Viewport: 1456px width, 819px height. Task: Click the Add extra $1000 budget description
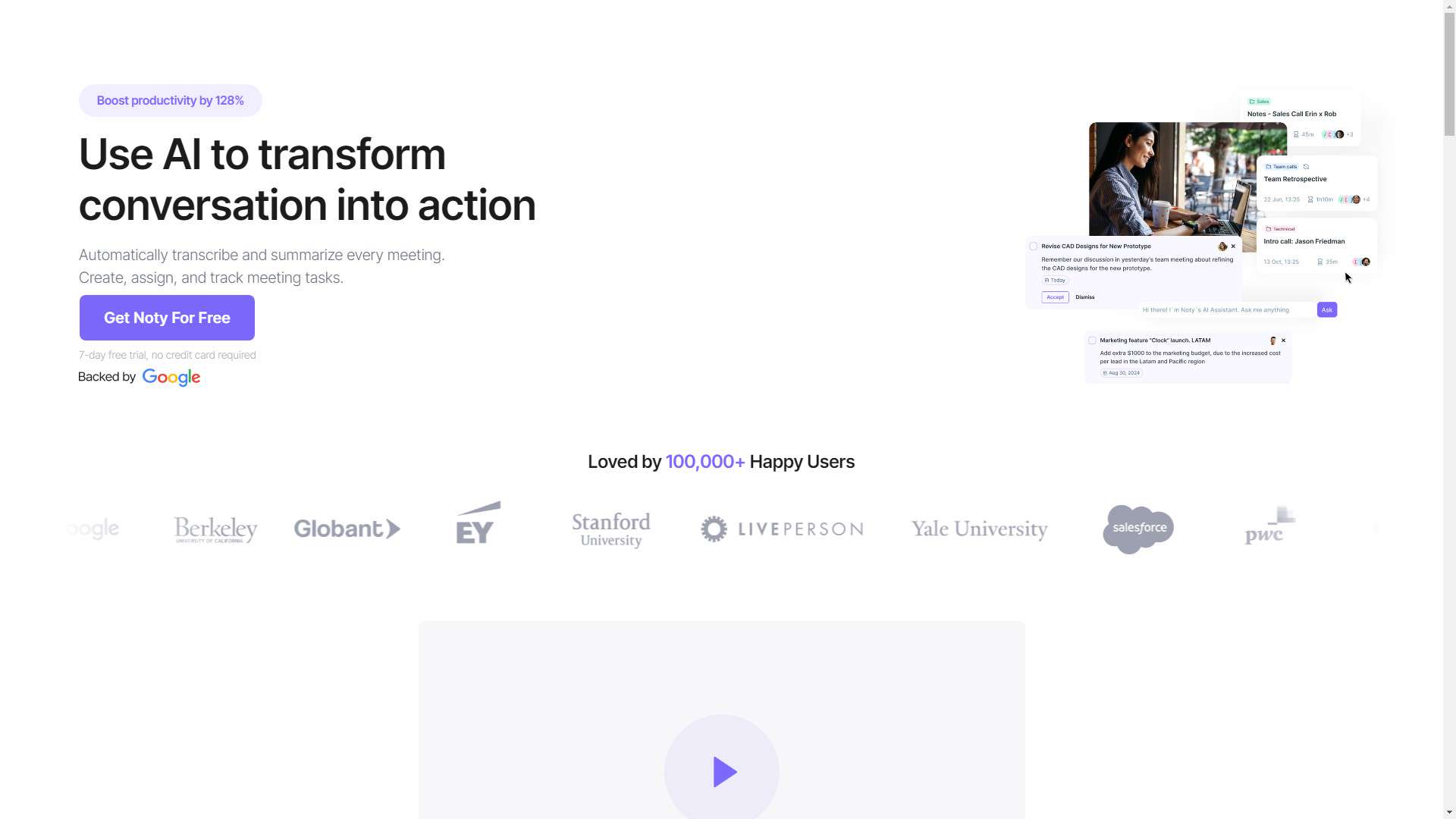point(1191,357)
